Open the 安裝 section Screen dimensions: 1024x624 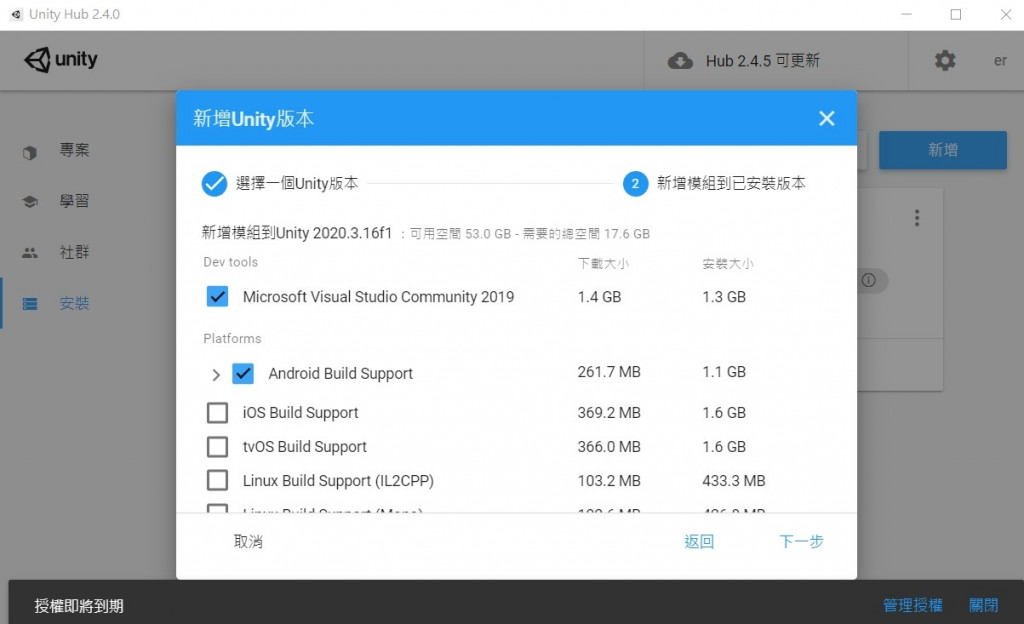click(74, 303)
